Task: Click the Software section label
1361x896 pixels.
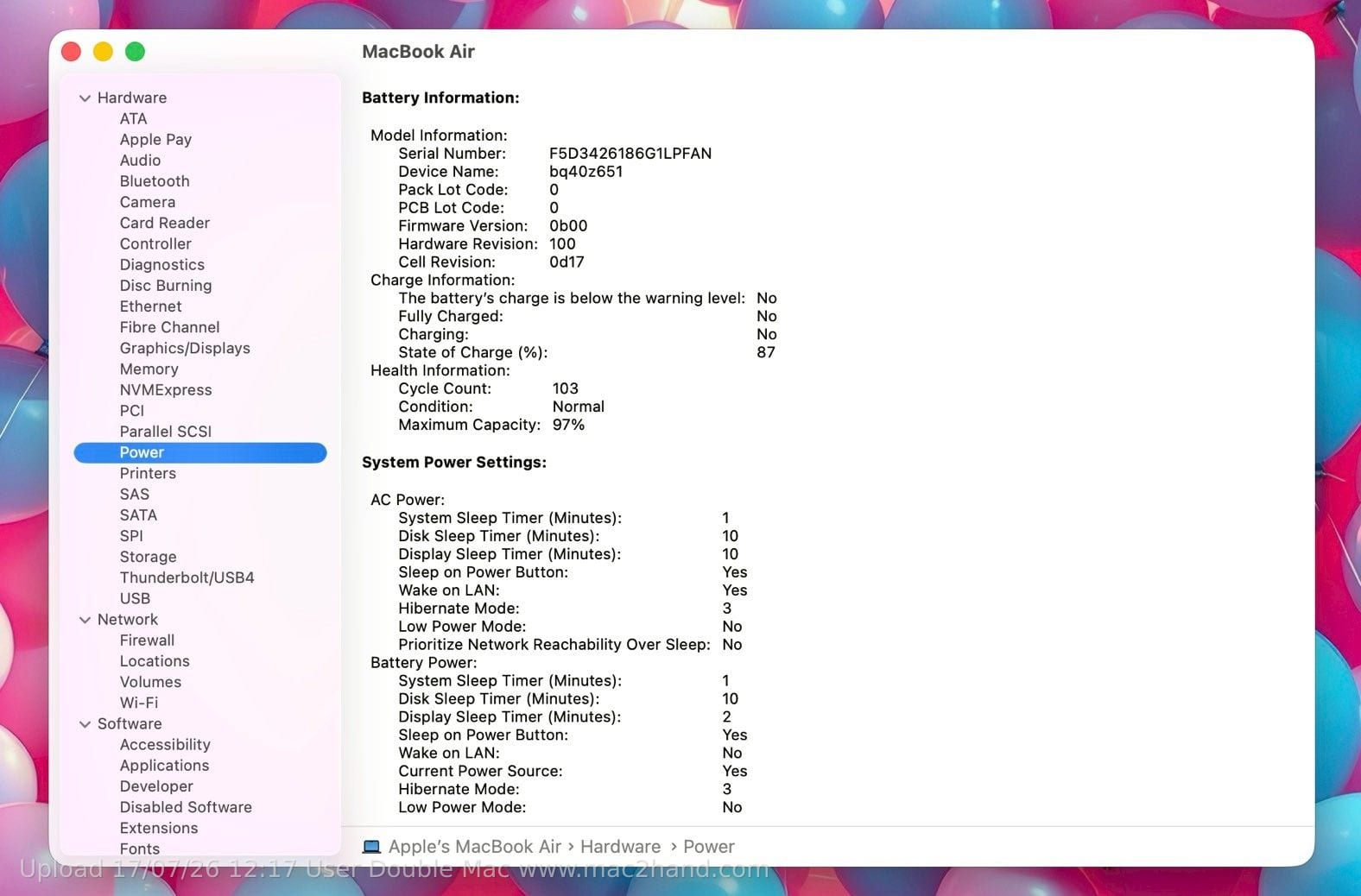Action: click(130, 723)
